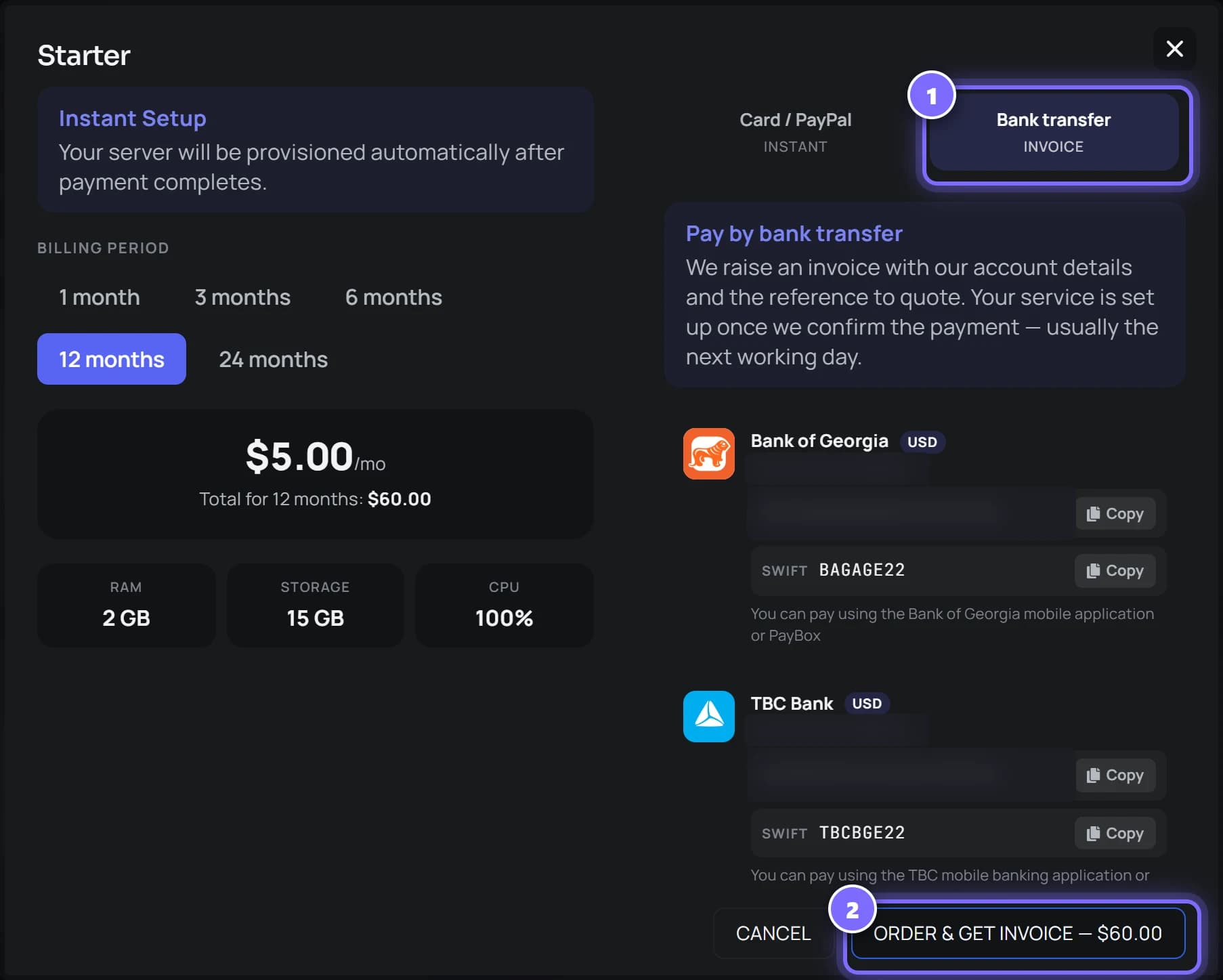Switch to Bank transfer invoice tab

1054,132
